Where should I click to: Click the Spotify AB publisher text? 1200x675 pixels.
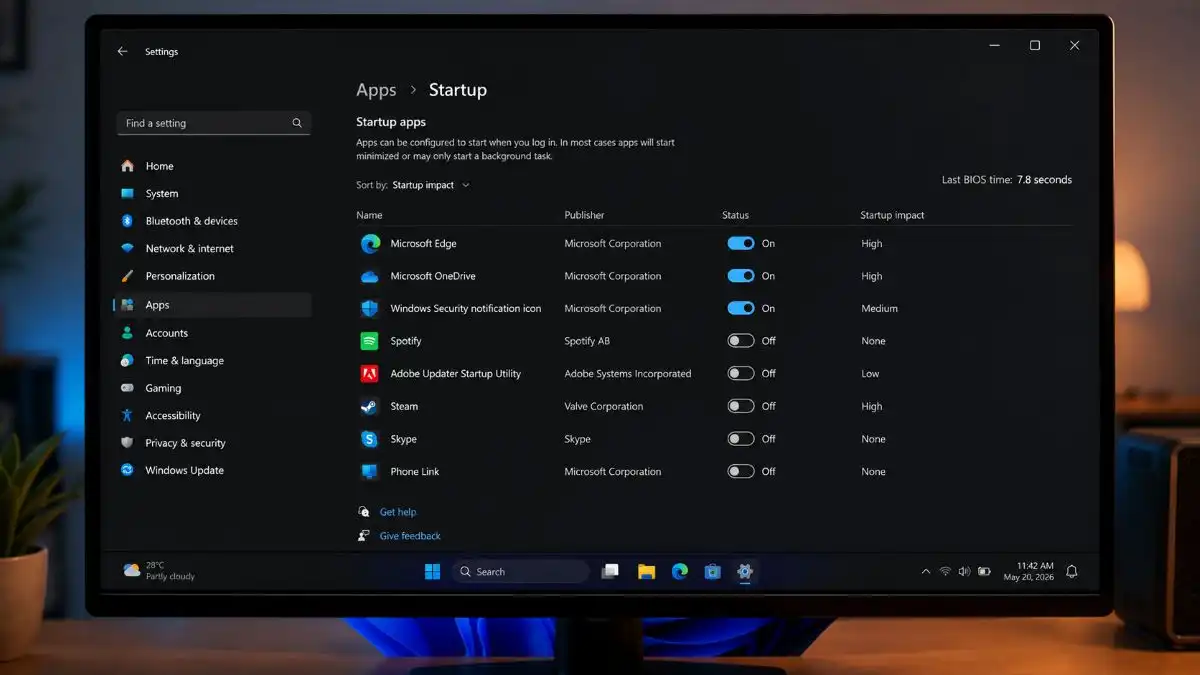tap(586, 341)
